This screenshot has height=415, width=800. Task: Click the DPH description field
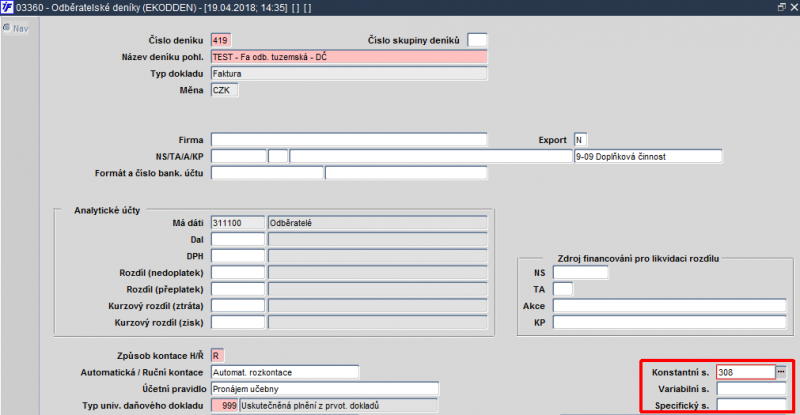[x=378, y=256]
